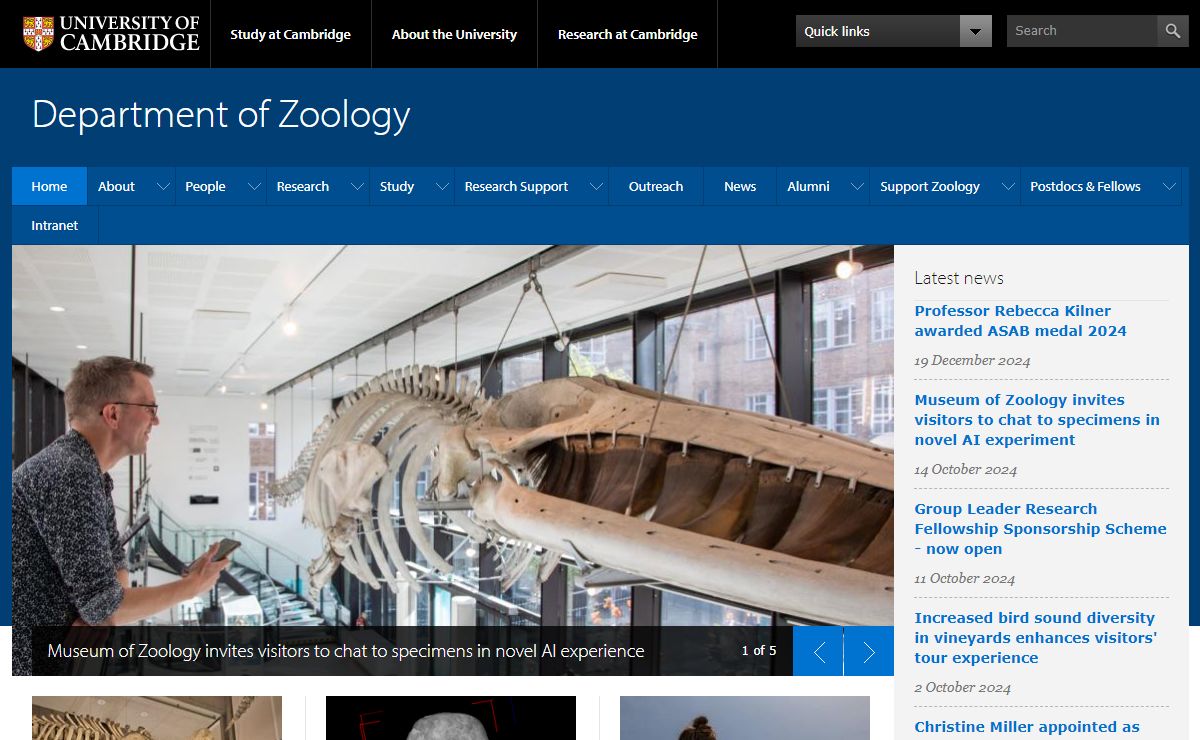Open About the University

pyautogui.click(x=454, y=34)
